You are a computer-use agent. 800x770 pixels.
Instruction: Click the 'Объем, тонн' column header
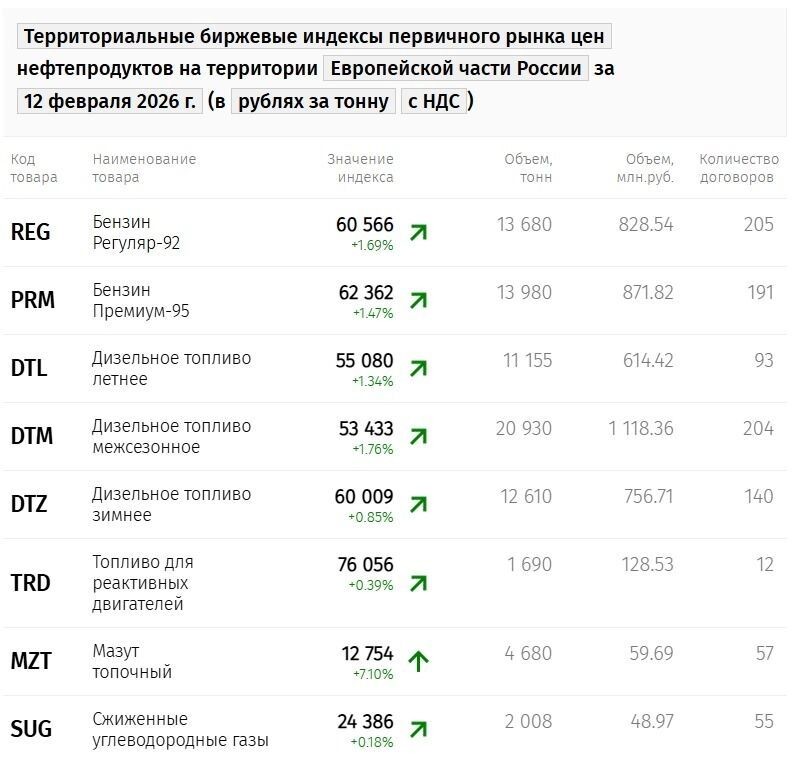tap(527, 168)
